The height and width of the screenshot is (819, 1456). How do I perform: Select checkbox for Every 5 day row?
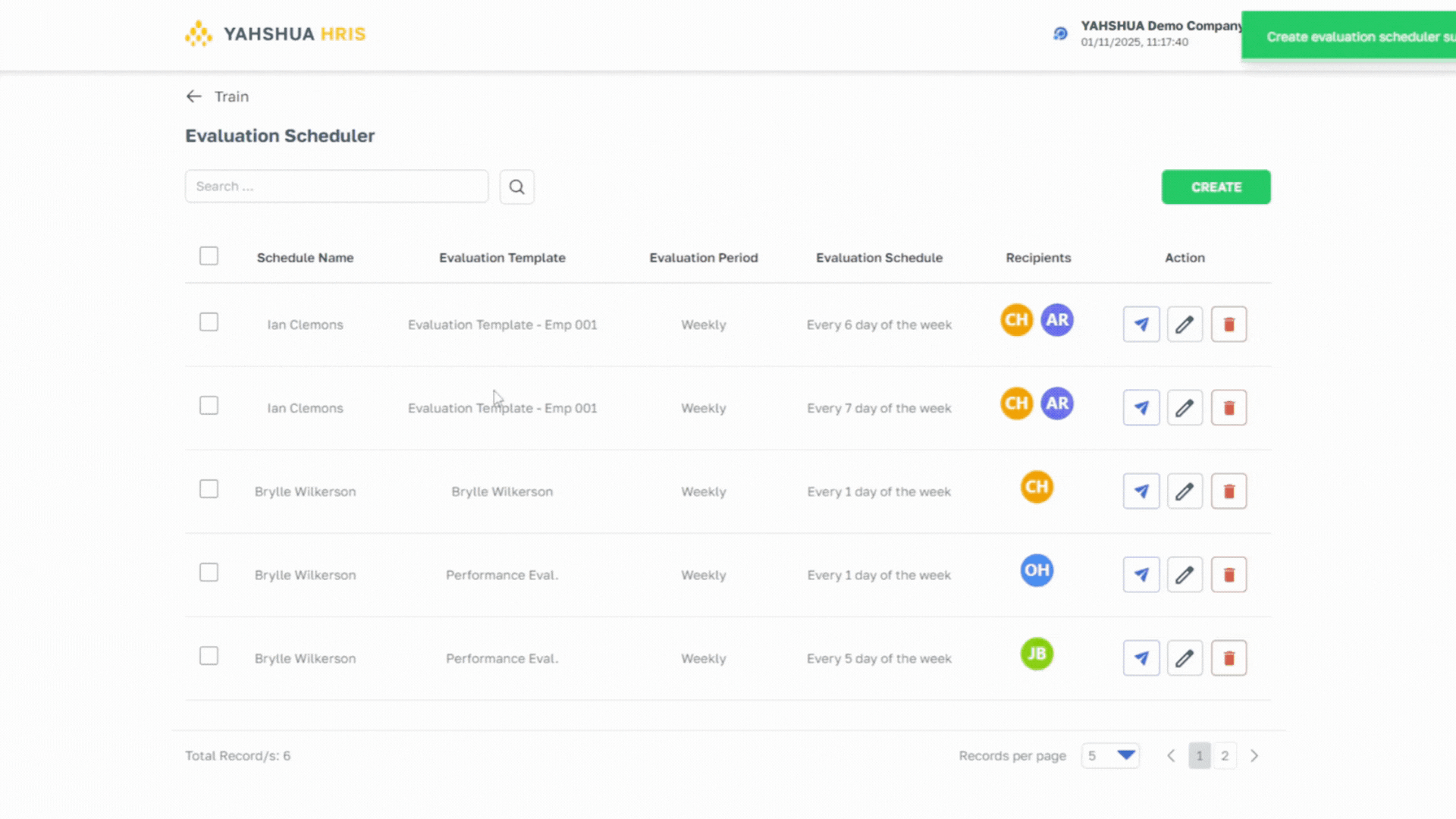point(209,656)
